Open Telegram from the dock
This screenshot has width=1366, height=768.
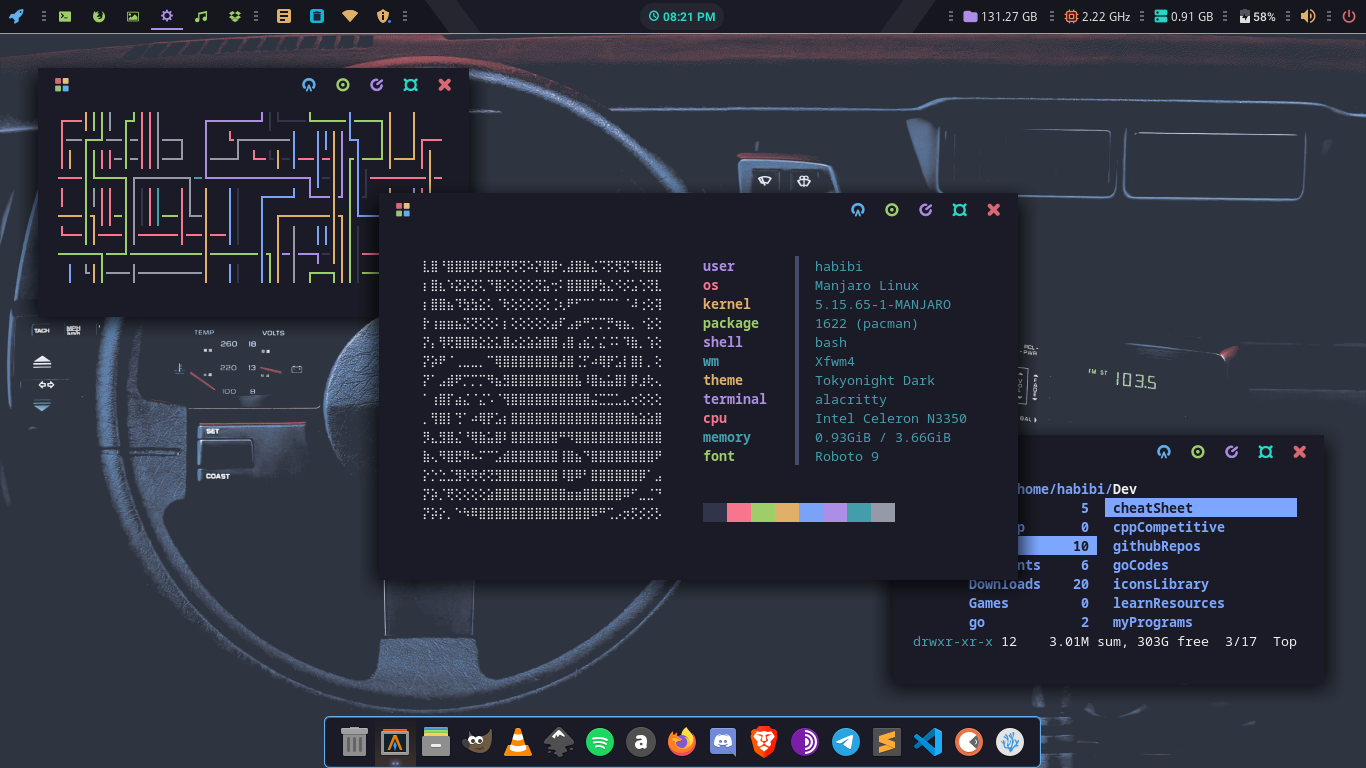(846, 742)
